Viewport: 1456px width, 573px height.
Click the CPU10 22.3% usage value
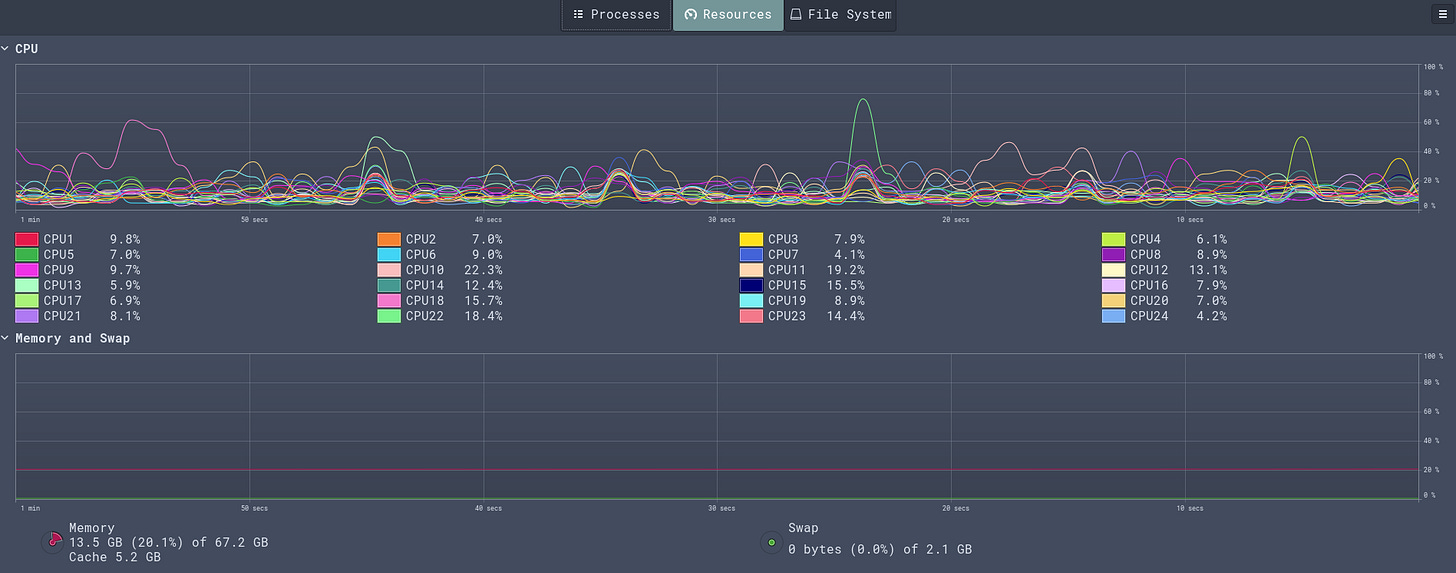(483, 270)
